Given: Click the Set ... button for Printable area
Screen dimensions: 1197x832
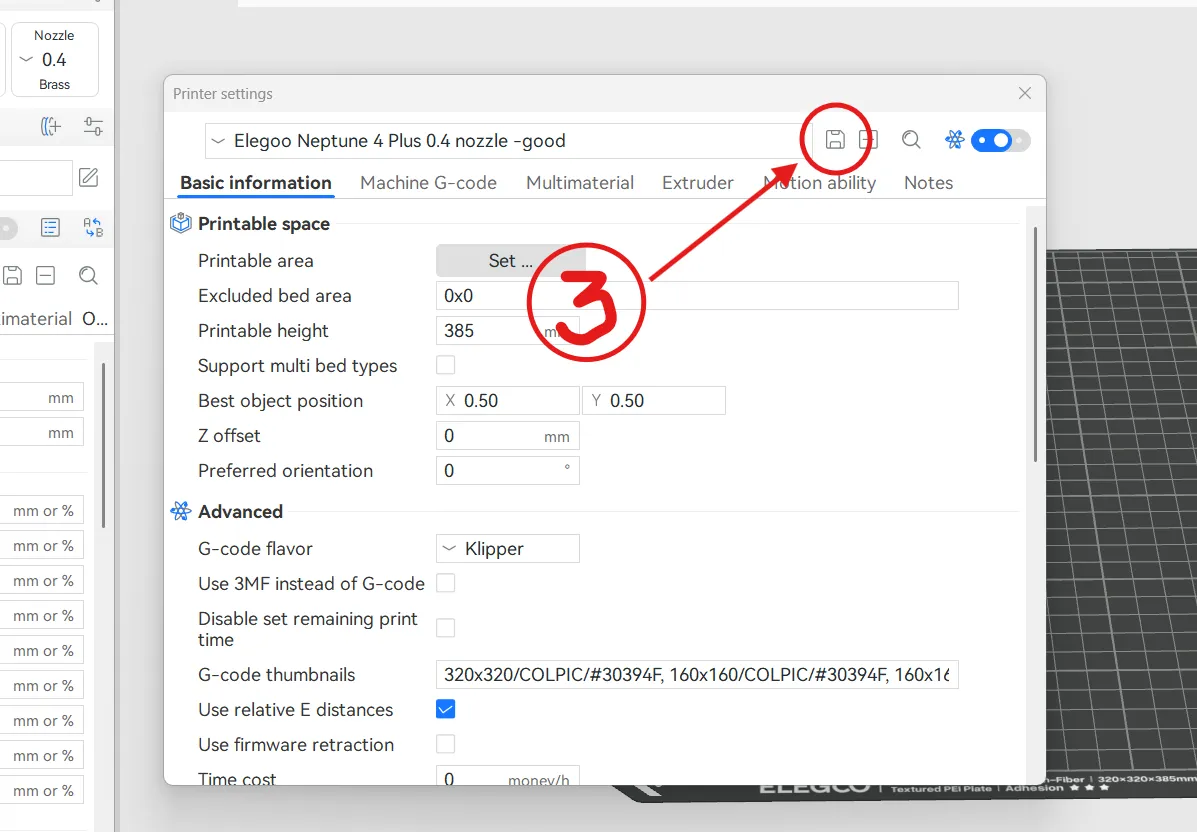Looking at the screenshot, I should pyautogui.click(x=511, y=261).
